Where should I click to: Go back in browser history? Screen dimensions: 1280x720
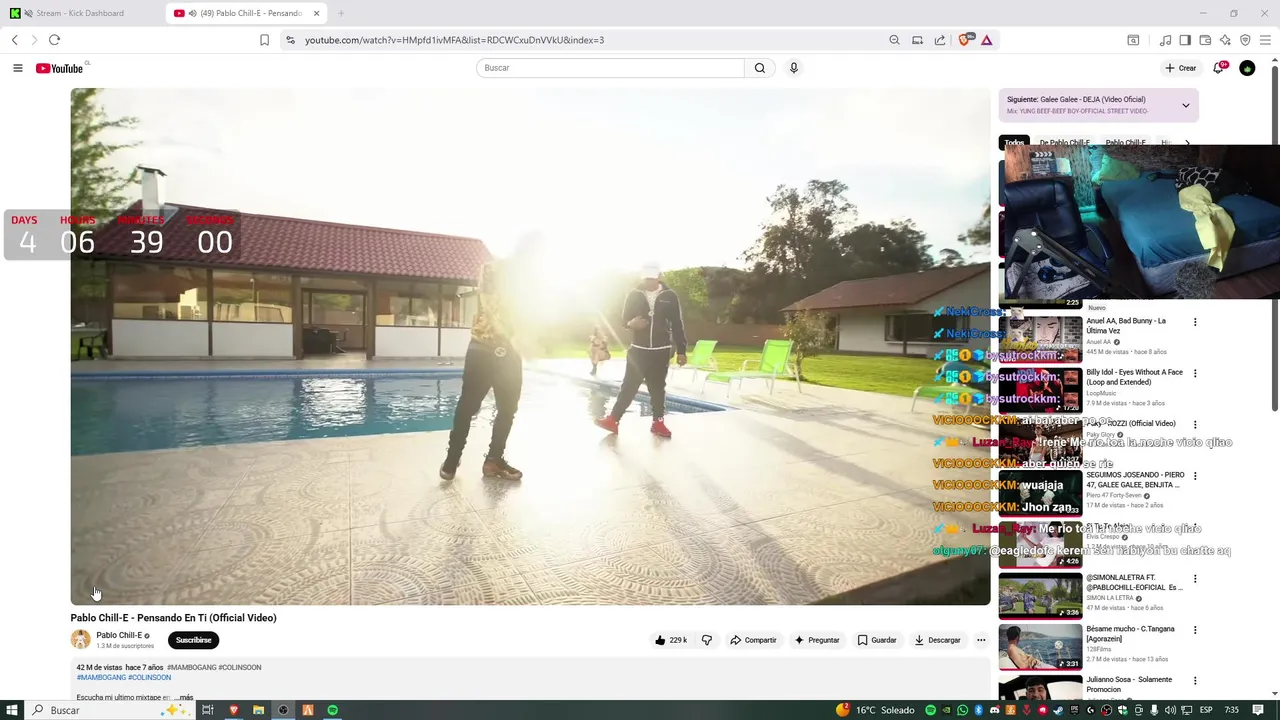(x=14, y=40)
